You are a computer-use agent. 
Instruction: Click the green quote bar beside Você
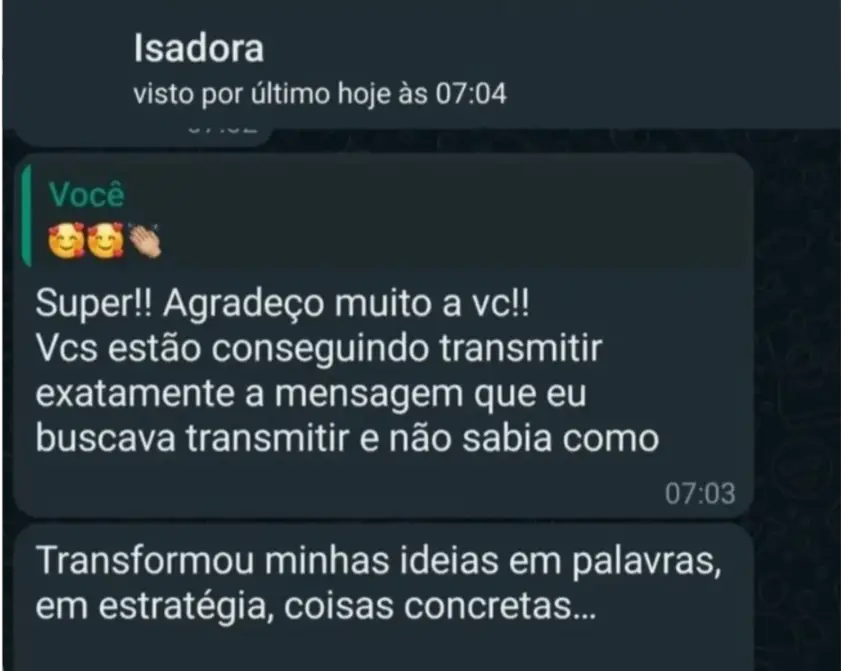pyautogui.click(x=26, y=216)
